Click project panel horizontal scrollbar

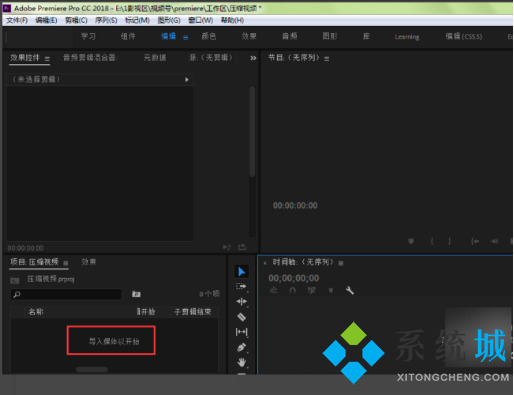92,369
